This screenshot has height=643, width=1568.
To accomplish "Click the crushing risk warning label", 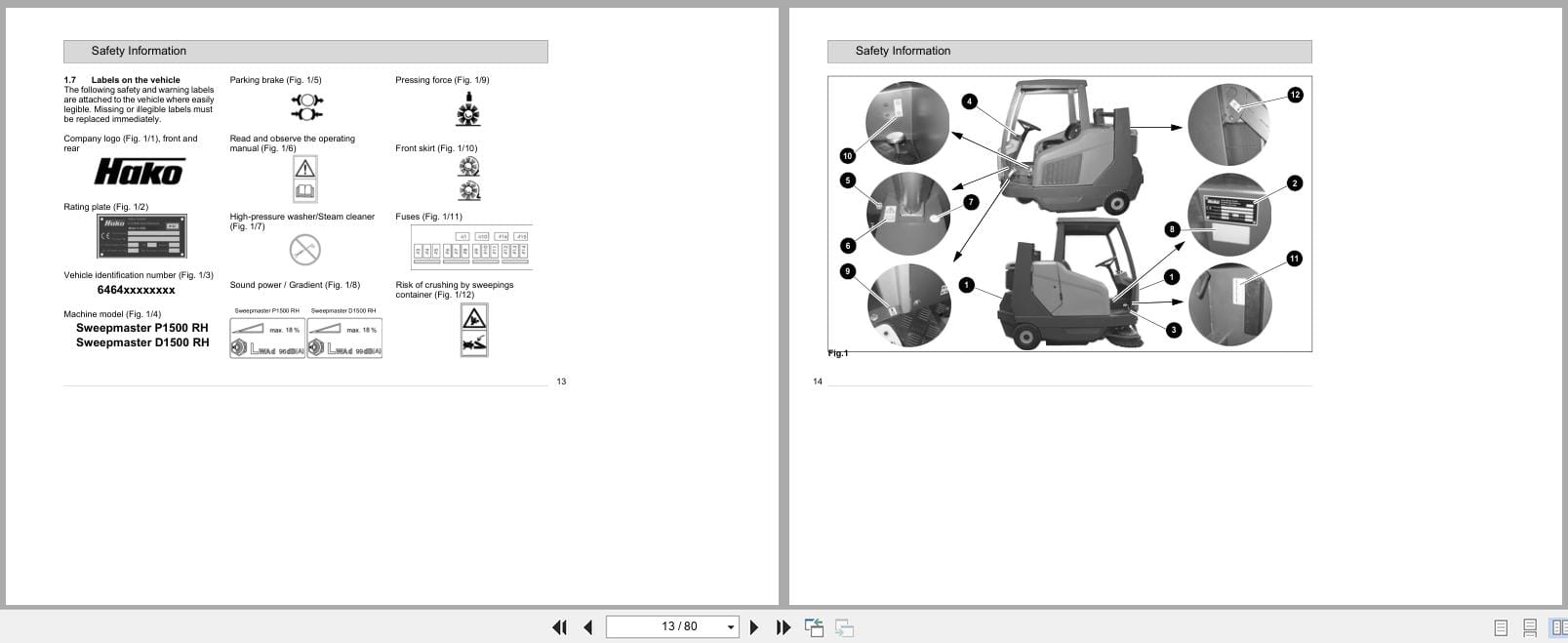I will [474, 330].
